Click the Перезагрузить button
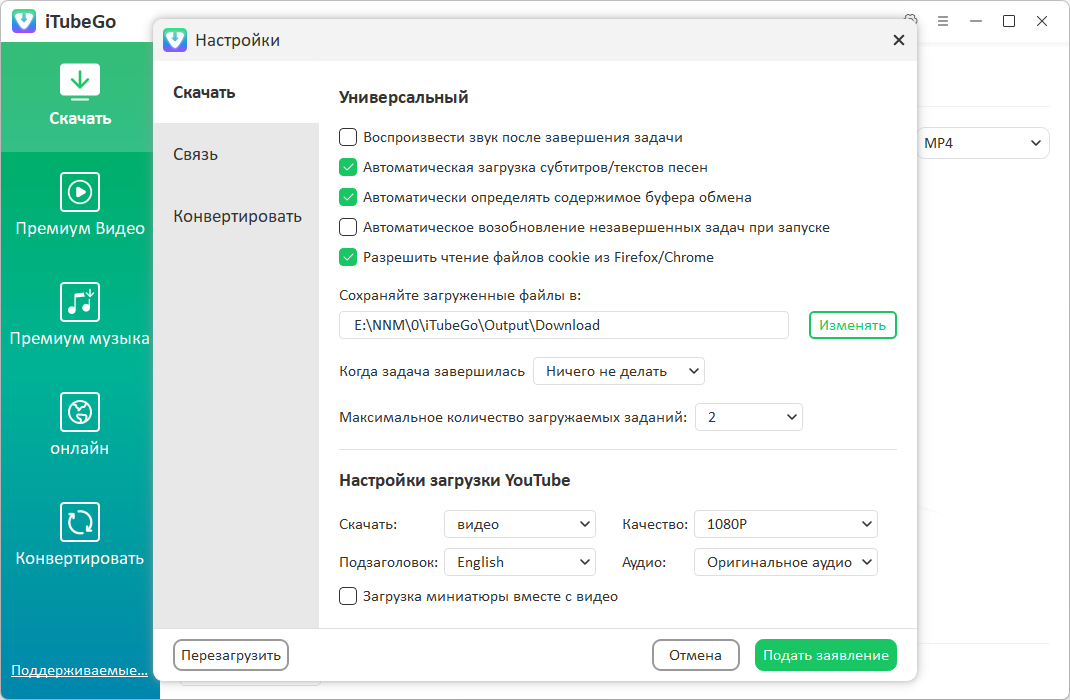 point(231,655)
